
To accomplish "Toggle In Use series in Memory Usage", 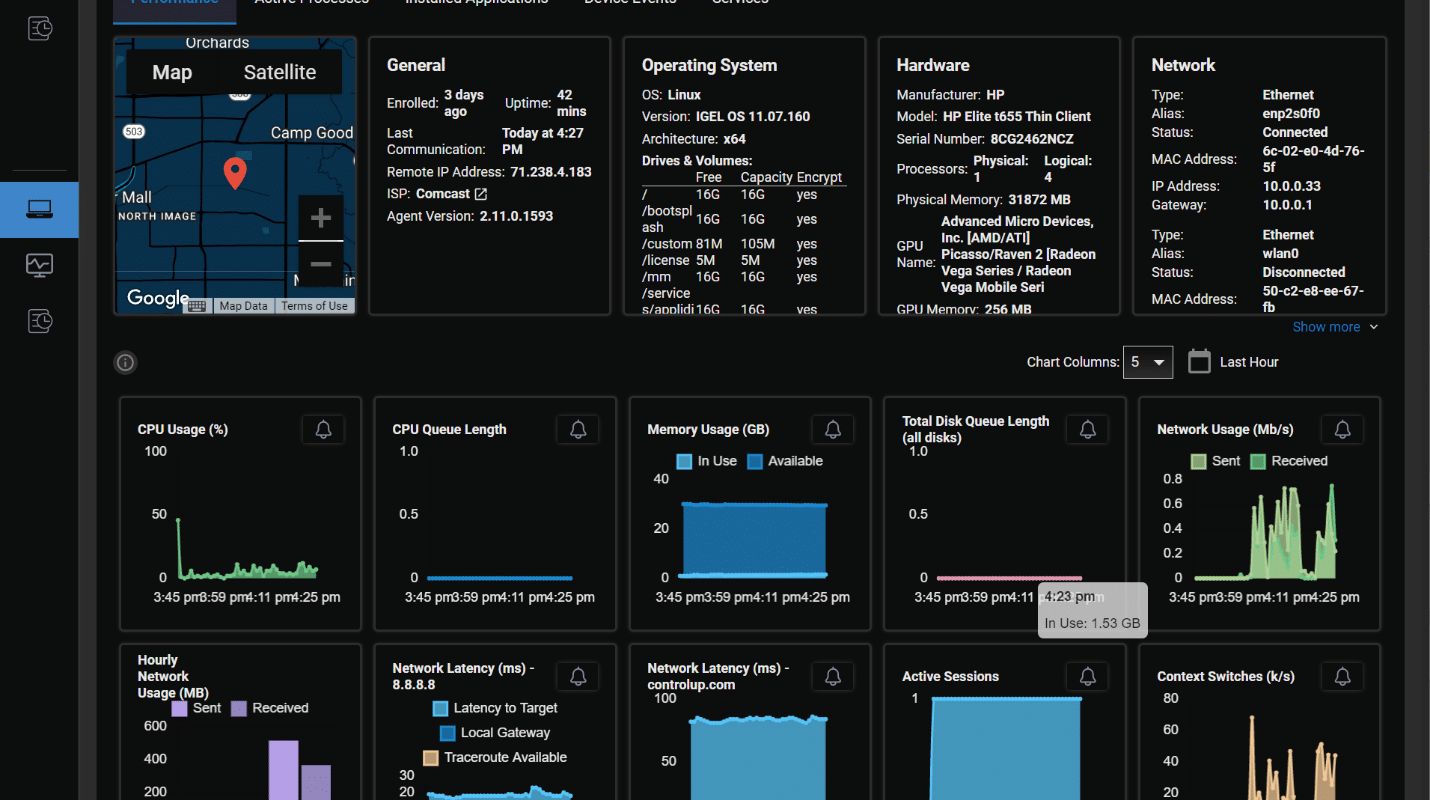I will tap(706, 461).
